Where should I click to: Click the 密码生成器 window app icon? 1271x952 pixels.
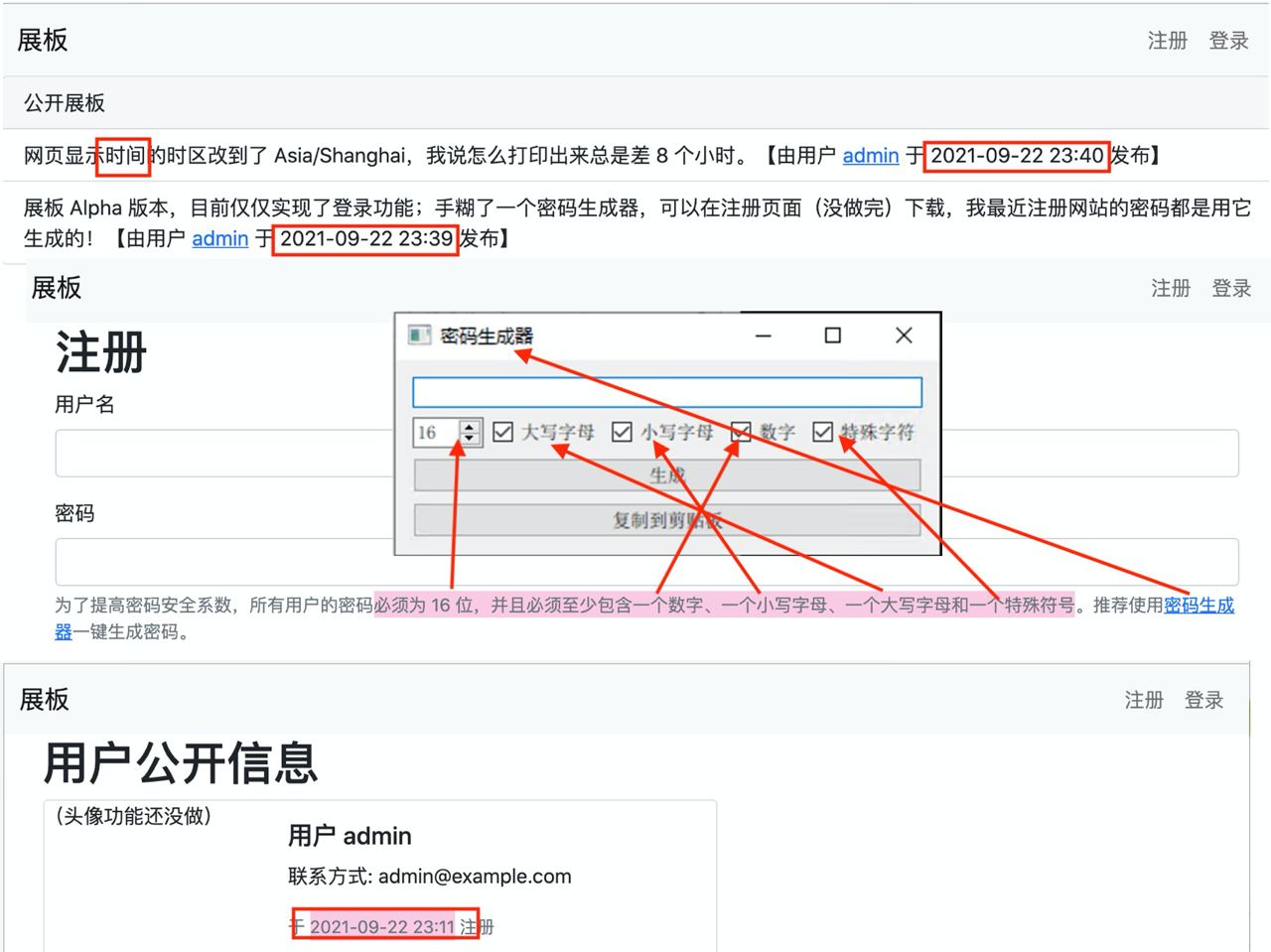click(419, 336)
